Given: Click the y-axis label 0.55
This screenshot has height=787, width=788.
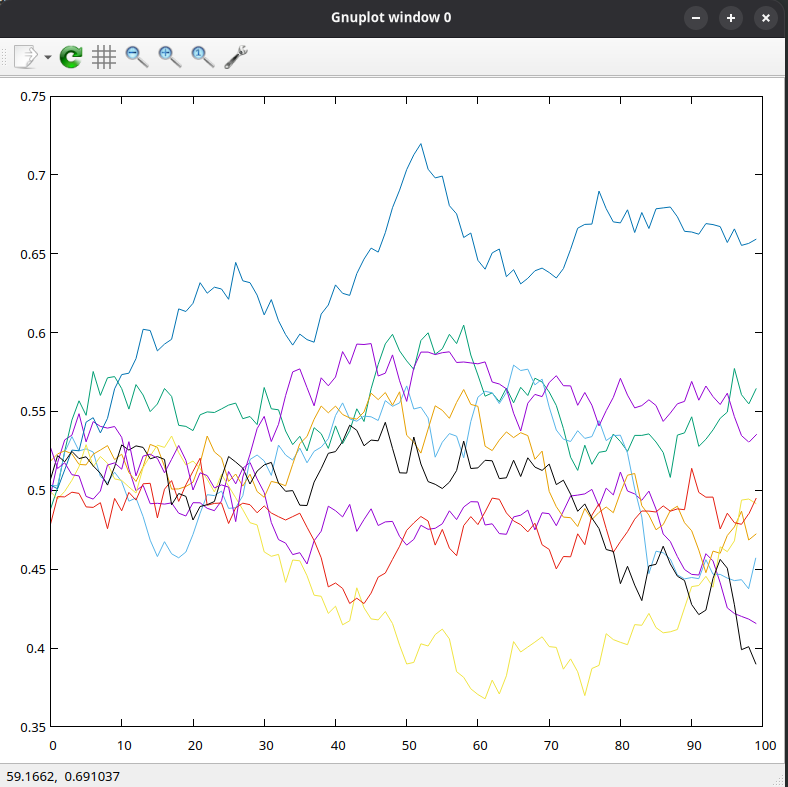Looking at the screenshot, I should point(33,412).
